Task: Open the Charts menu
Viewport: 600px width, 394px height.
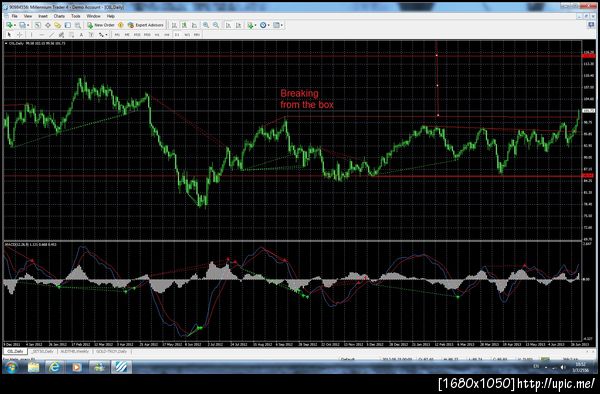Action: (59, 16)
